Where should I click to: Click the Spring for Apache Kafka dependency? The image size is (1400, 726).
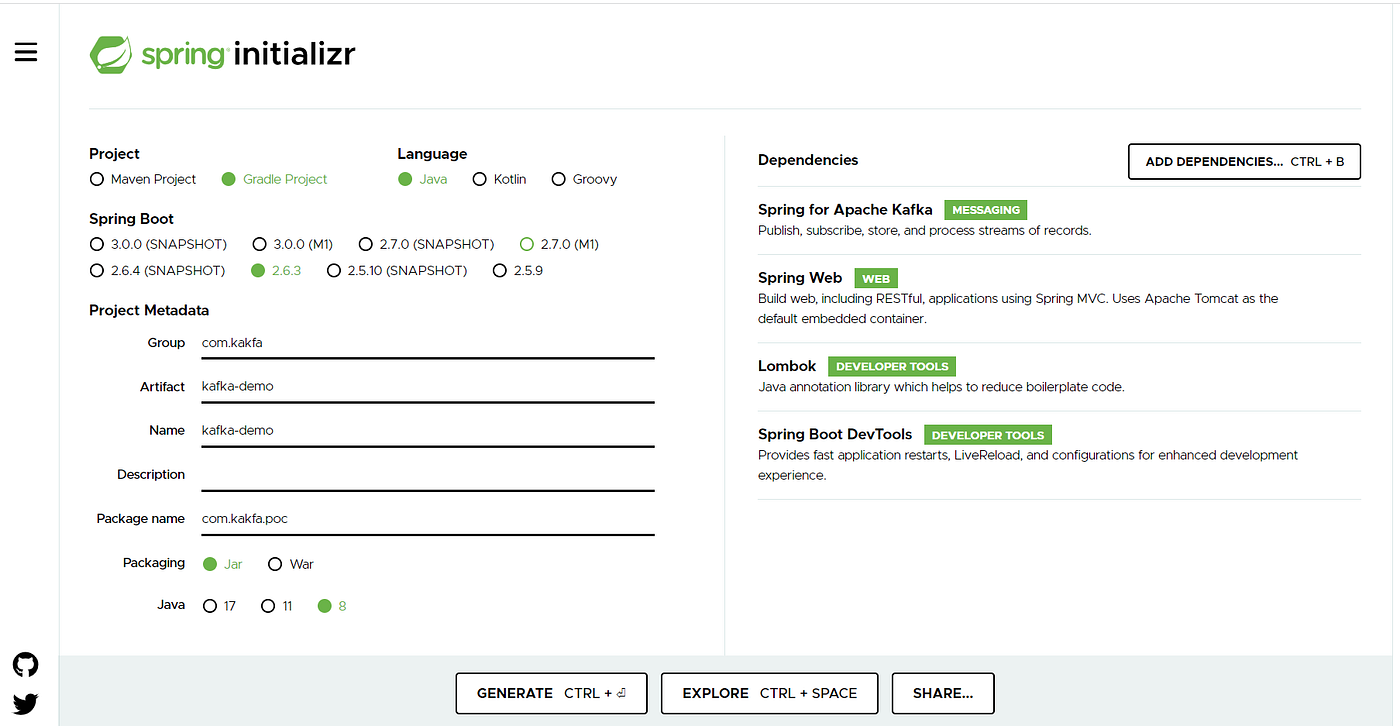845,210
